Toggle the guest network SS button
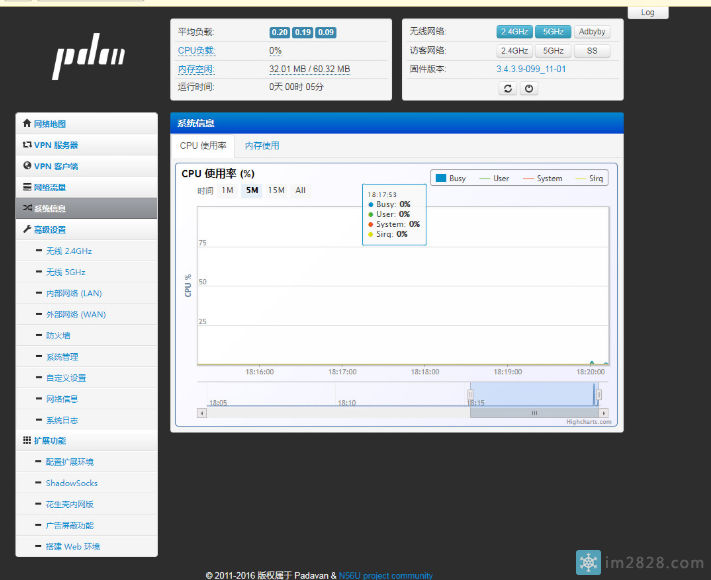 (592, 50)
